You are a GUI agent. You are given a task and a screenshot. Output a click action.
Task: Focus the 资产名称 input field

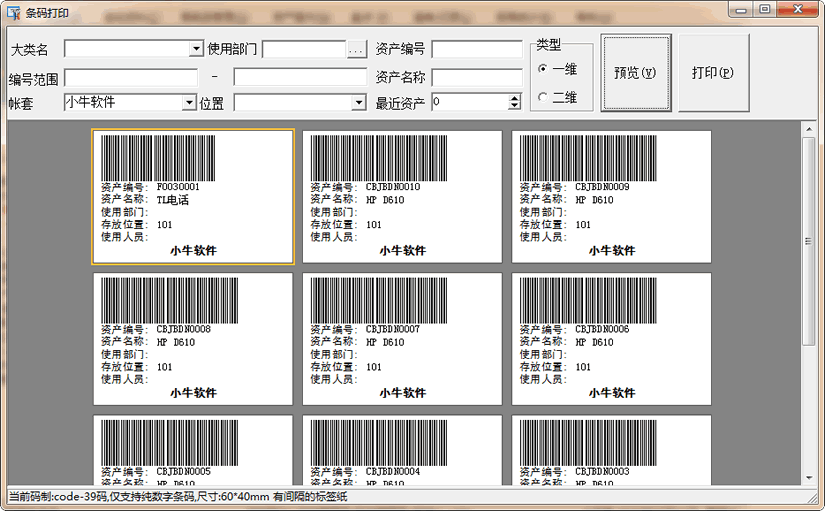pyautogui.click(x=477, y=78)
